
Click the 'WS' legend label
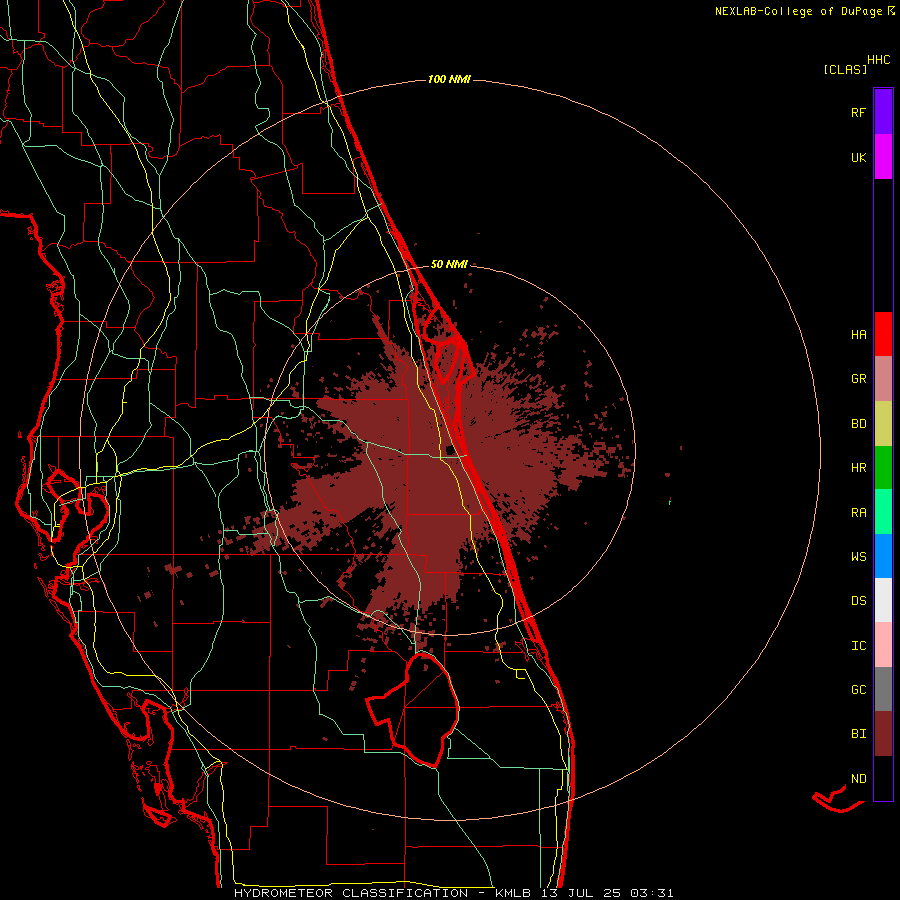tap(858, 557)
